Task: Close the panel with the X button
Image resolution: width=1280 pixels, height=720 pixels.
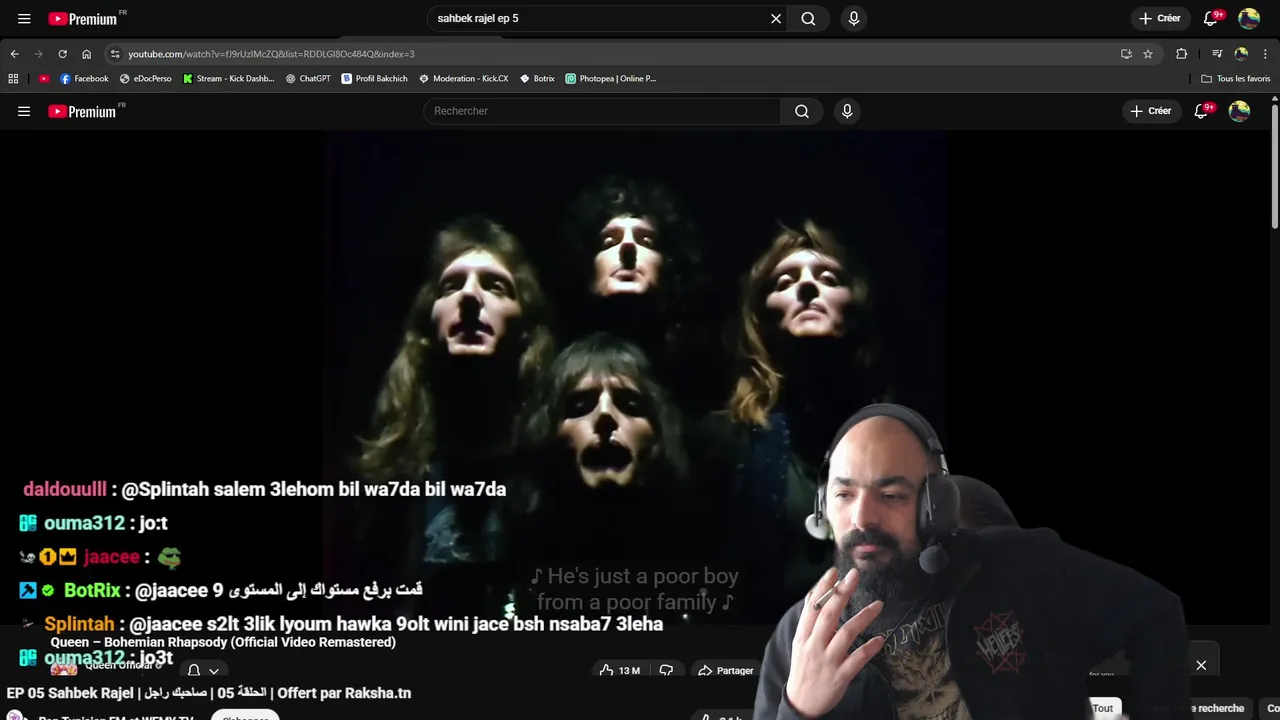Action: click(1201, 665)
